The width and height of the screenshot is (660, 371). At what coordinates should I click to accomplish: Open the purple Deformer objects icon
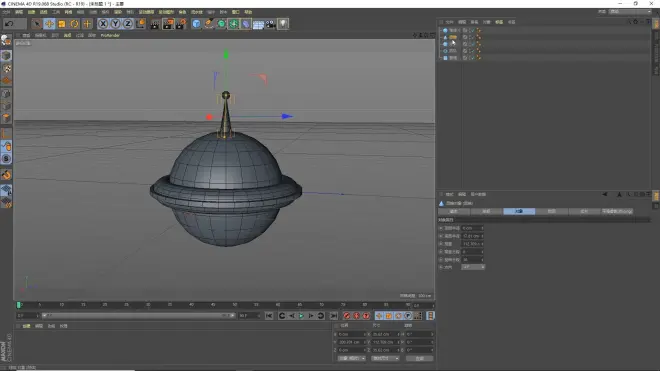tap(246, 24)
